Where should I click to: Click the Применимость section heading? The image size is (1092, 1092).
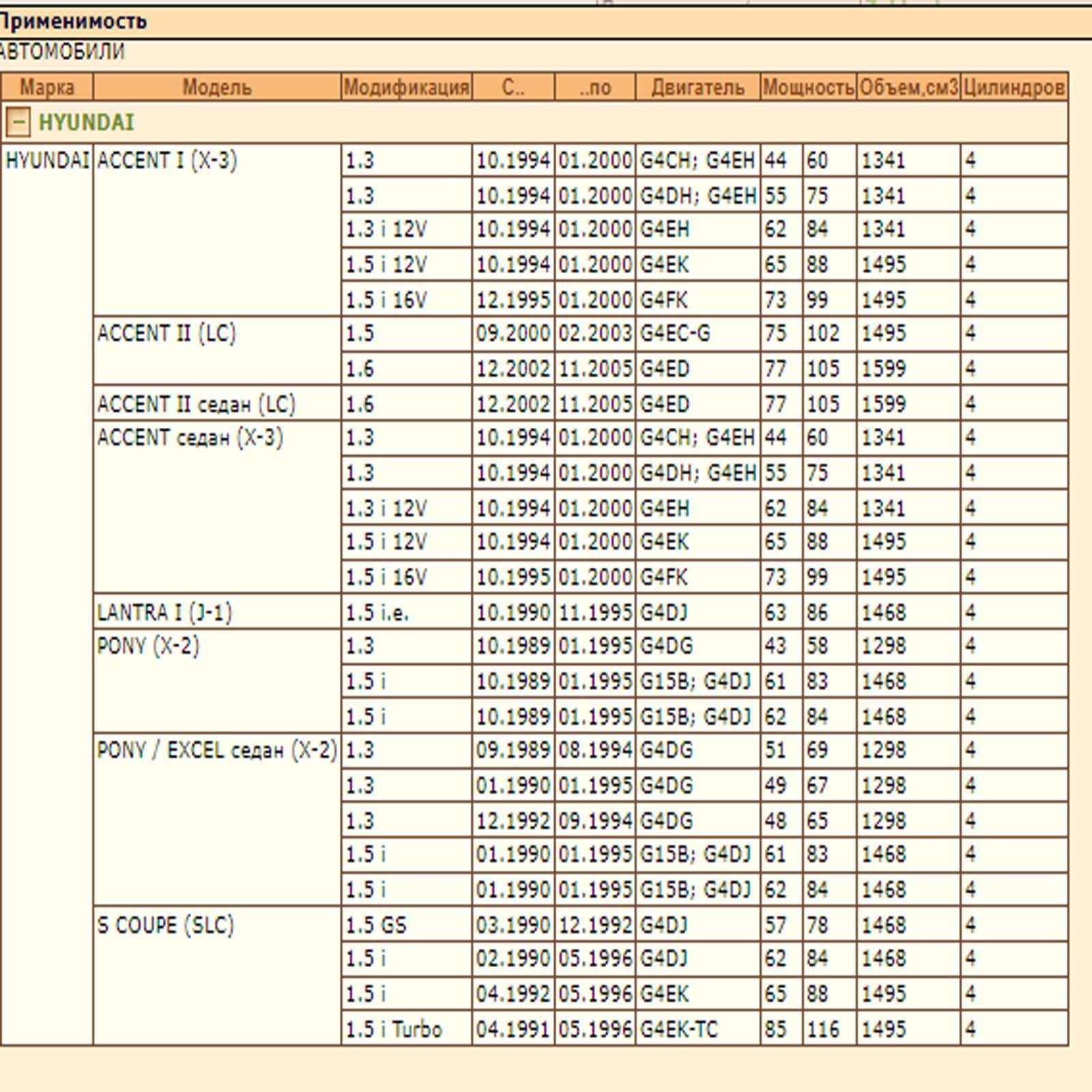pos(73,22)
